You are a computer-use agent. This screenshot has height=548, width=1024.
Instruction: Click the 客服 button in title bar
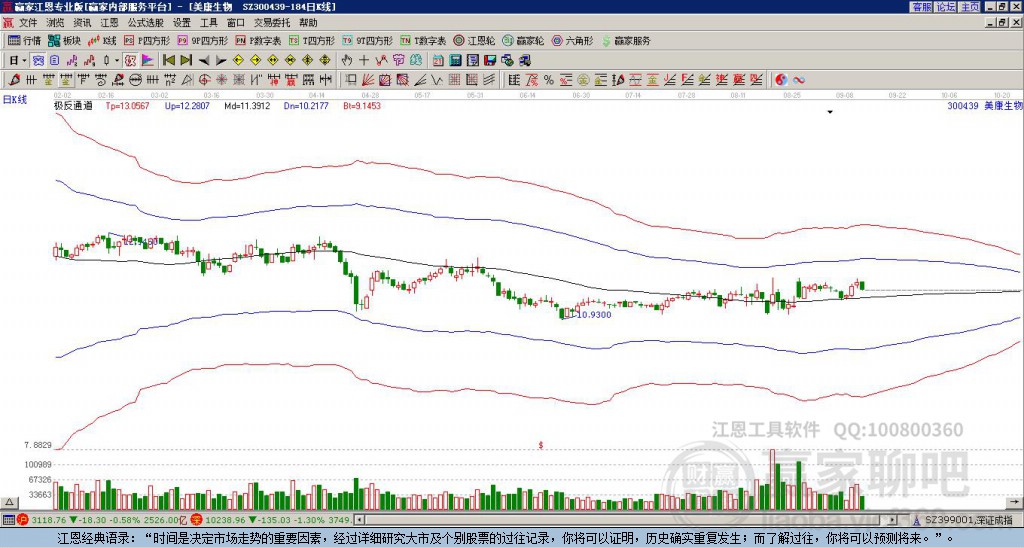pyautogui.click(x=922, y=7)
